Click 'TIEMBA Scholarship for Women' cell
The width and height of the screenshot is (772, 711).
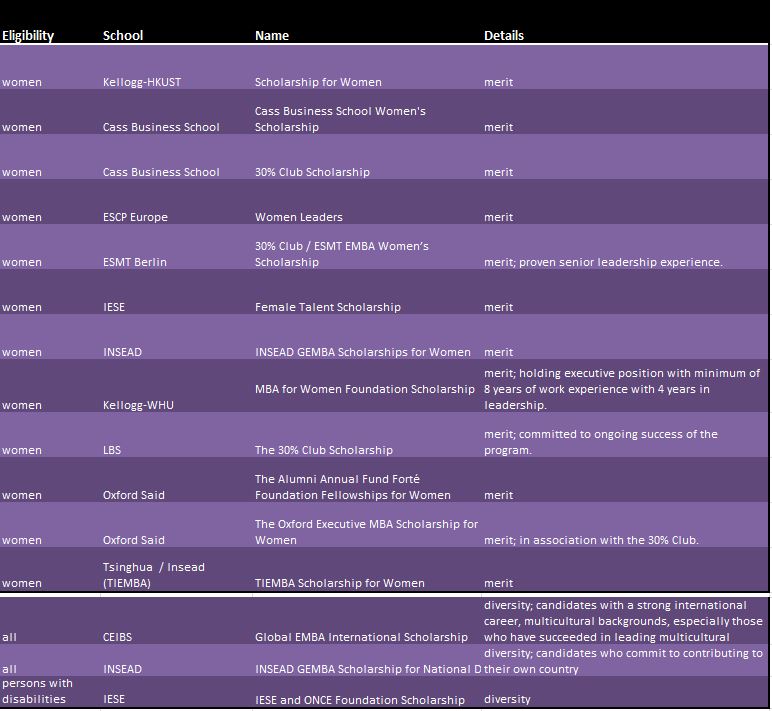340,583
